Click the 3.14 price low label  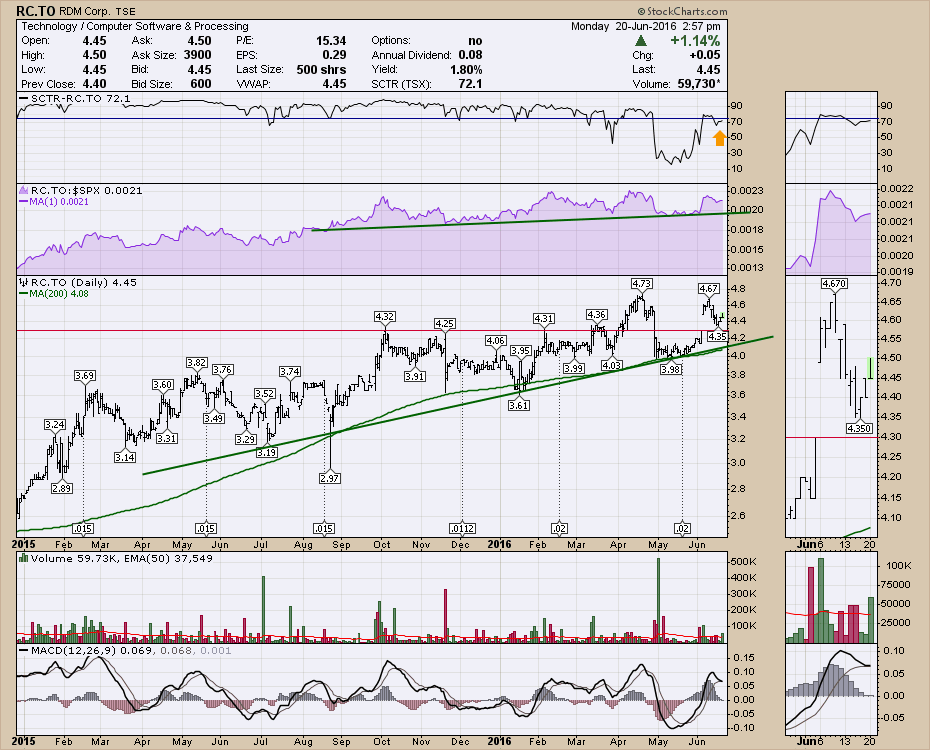click(125, 457)
